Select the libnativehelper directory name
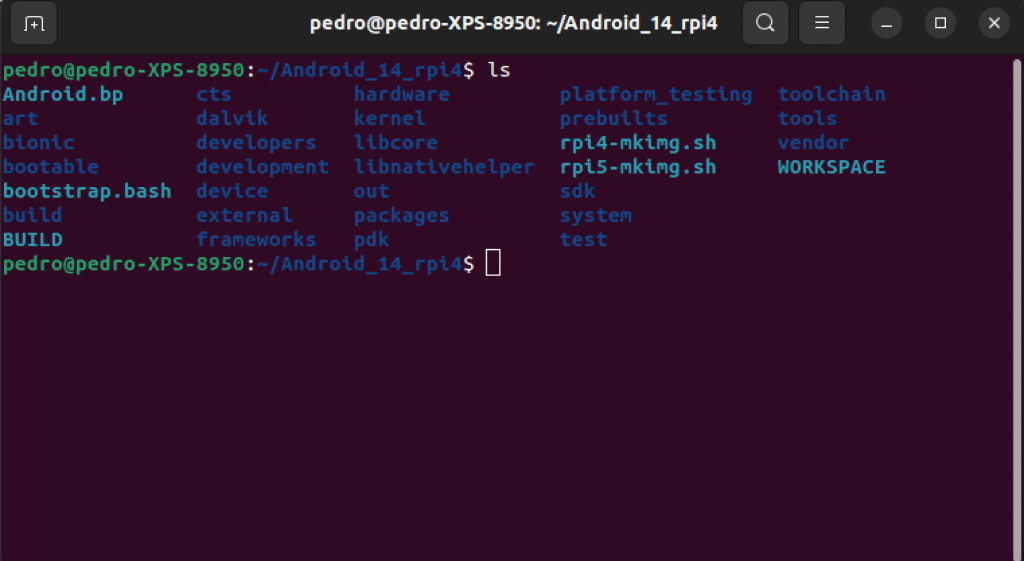 point(444,167)
